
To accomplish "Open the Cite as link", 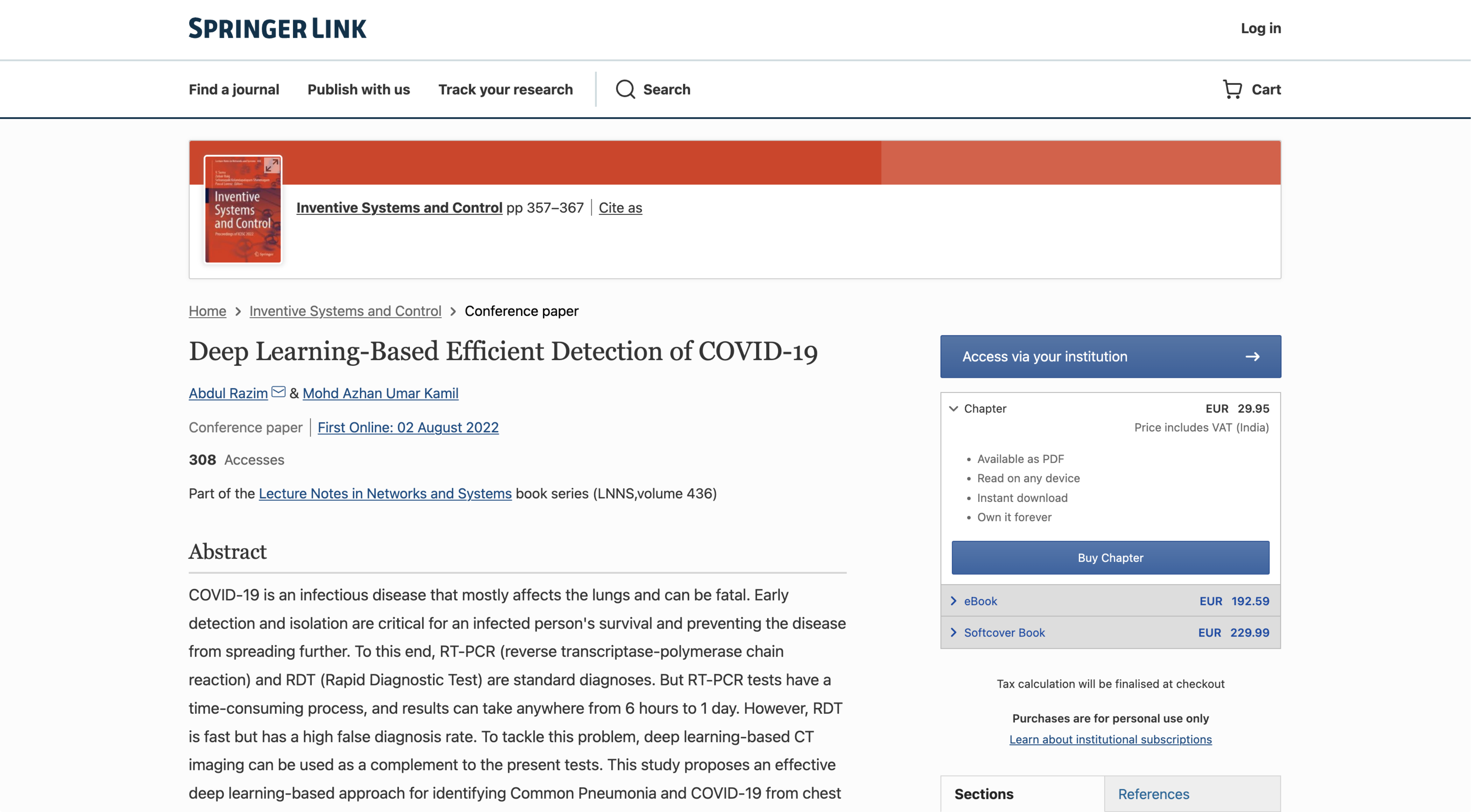I will coord(620,208).
